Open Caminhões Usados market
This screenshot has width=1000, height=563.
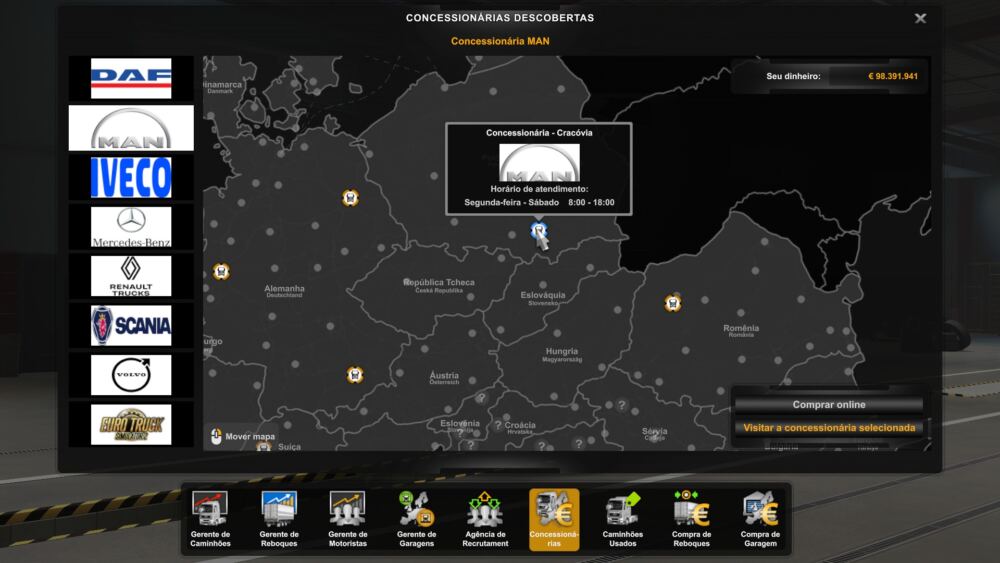point(623,519)
